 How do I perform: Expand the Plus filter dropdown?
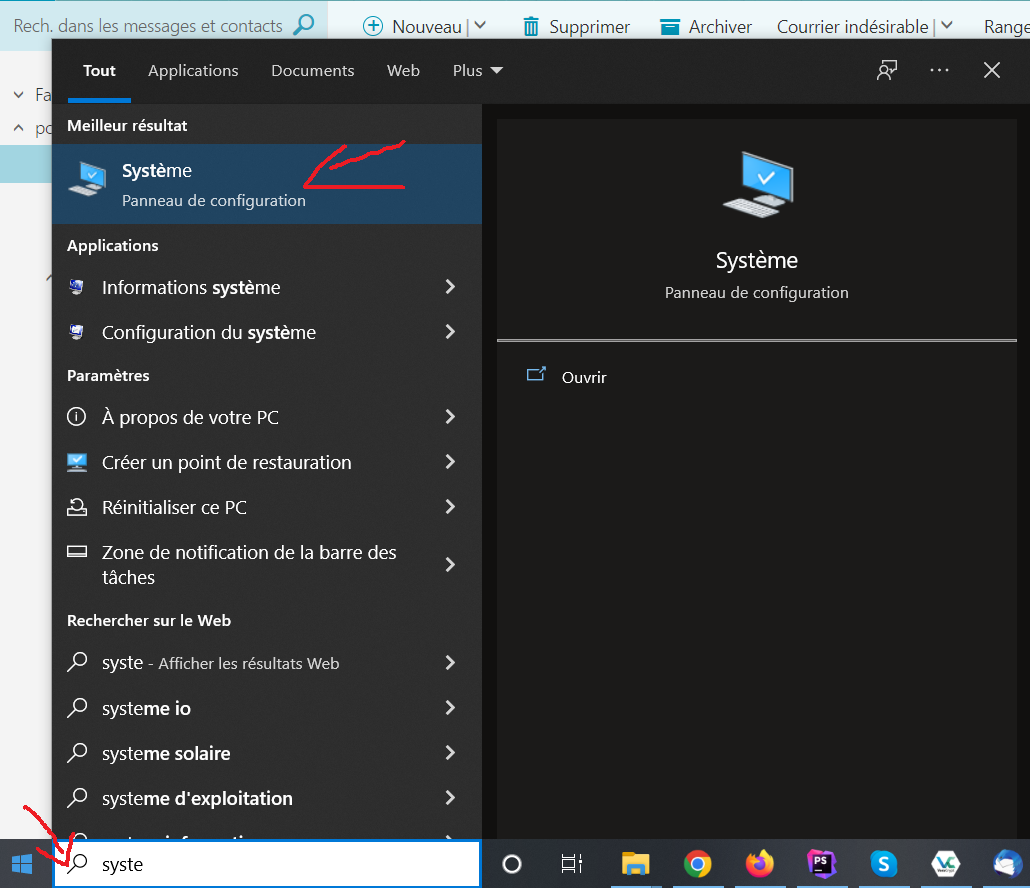(x=478, y=70)
